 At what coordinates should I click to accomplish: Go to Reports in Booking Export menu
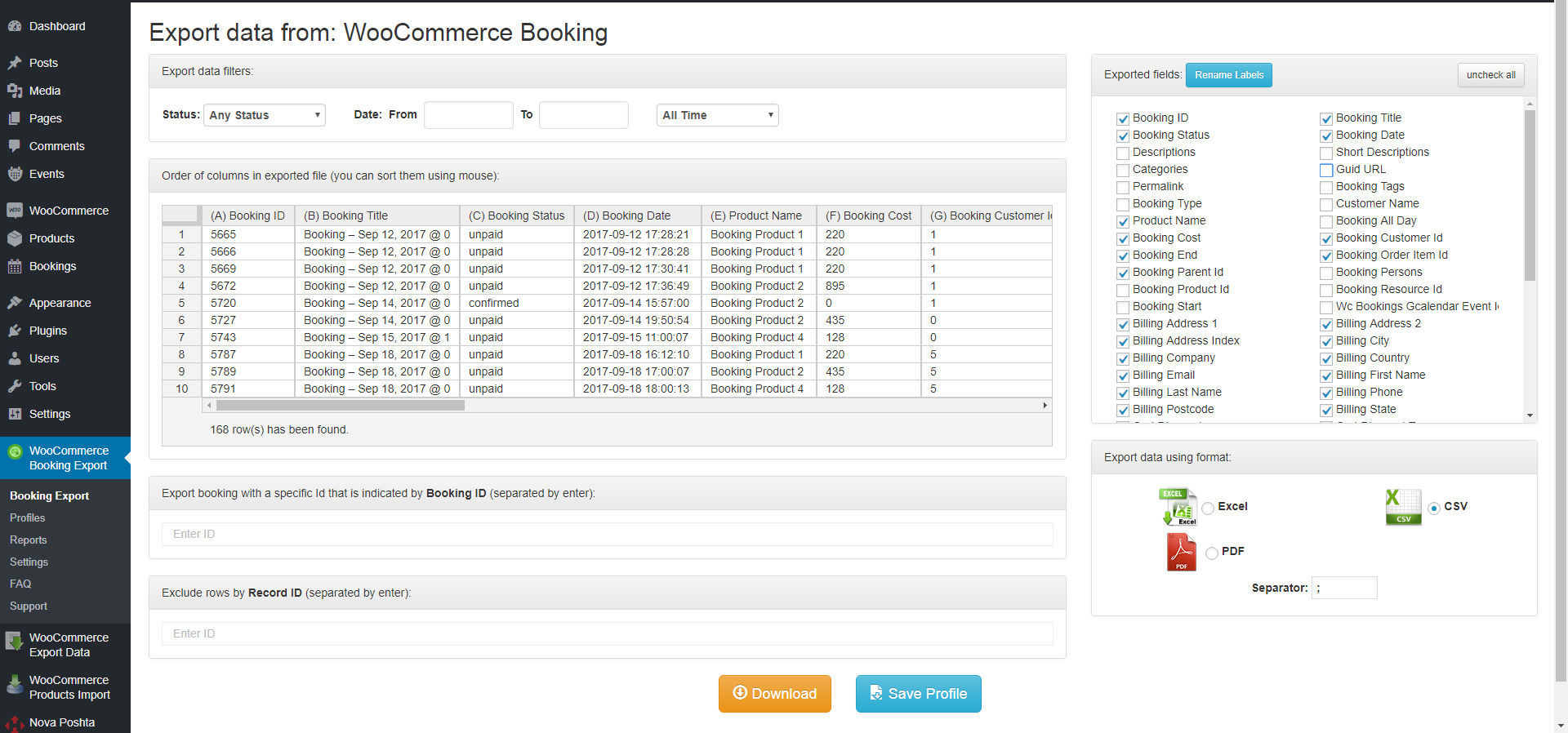[x=29, y=540]
